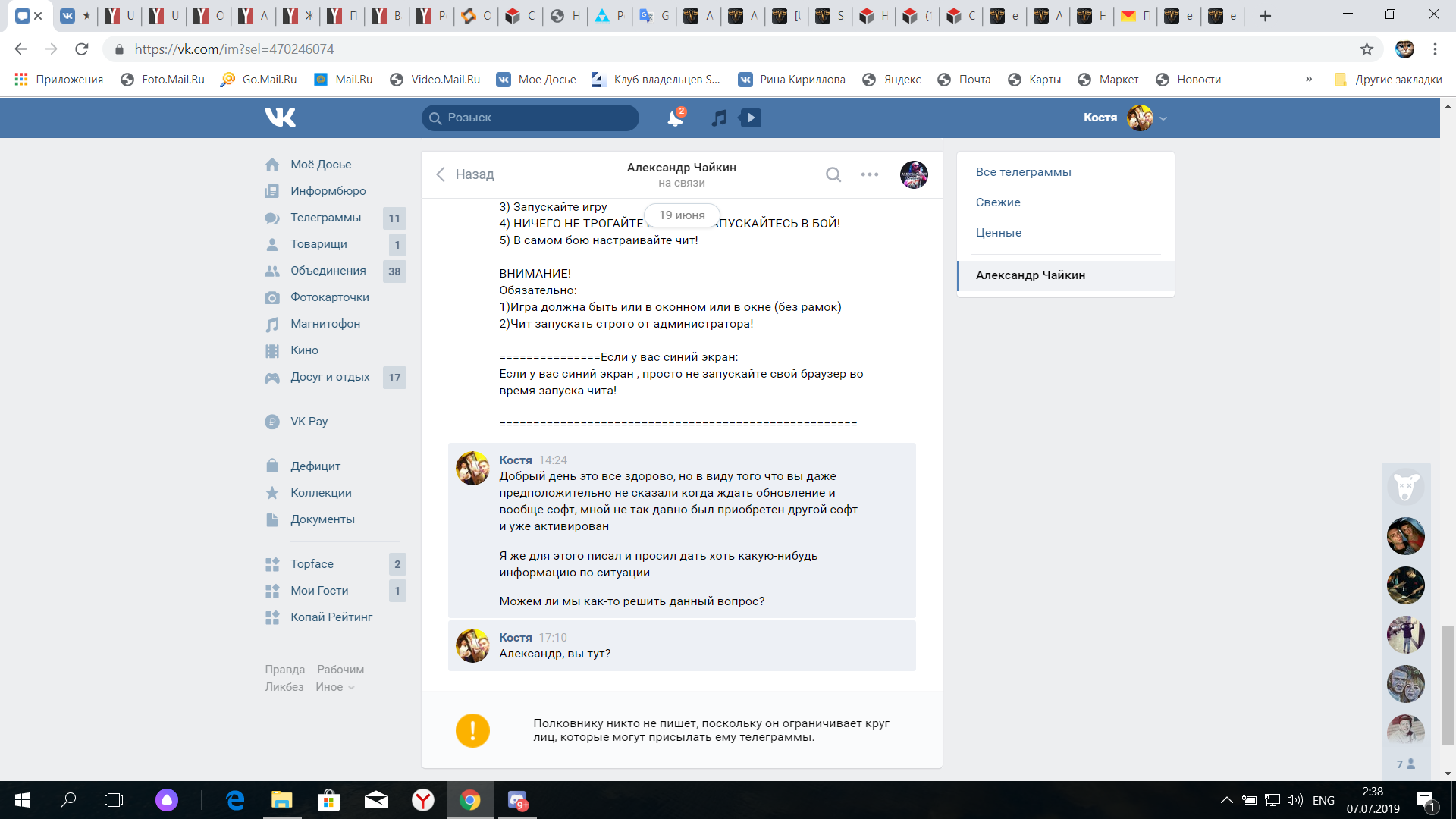
Task: Search within the conversation using magnifier icon
Action: pos(833,174)
